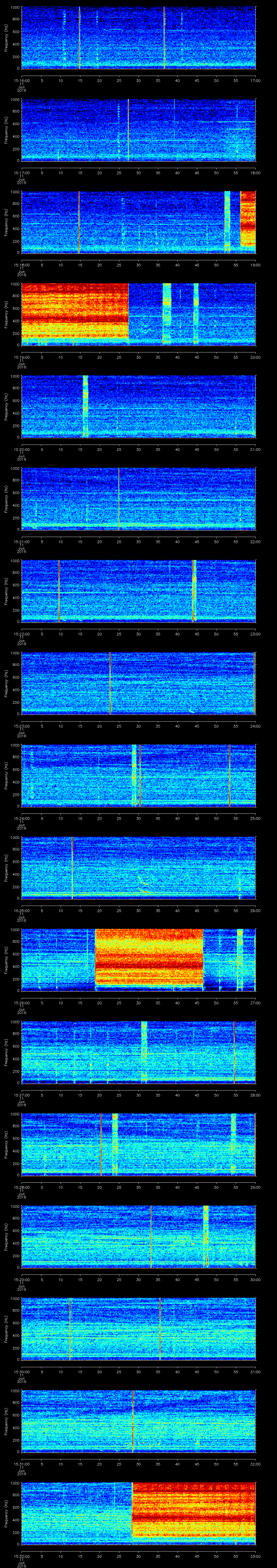277x1568 pixels.
Task: Click the "15:32:00" start time label
Action: (21, 1556)
